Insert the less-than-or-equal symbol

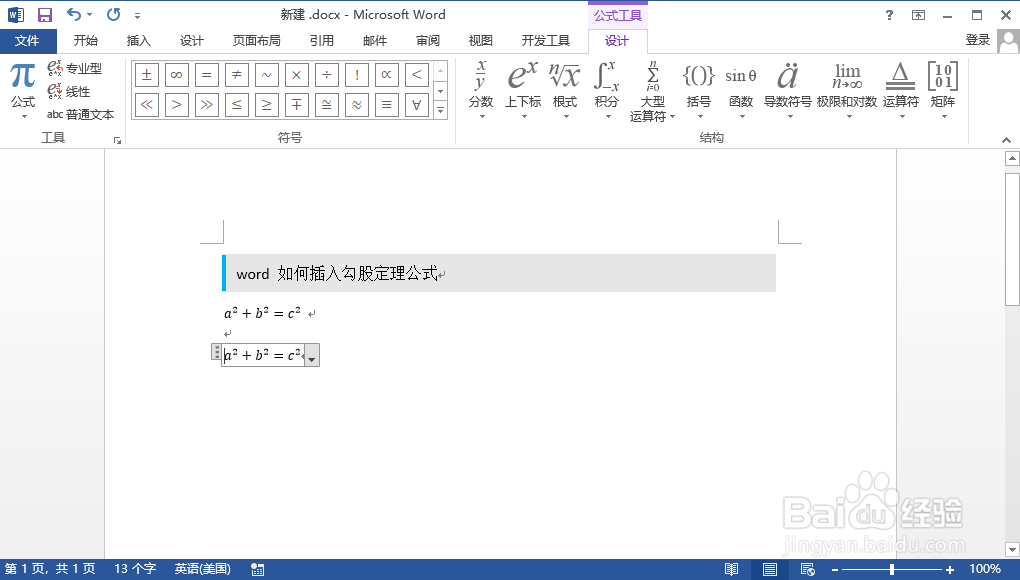pyautogui.click(x=236, y=105)
